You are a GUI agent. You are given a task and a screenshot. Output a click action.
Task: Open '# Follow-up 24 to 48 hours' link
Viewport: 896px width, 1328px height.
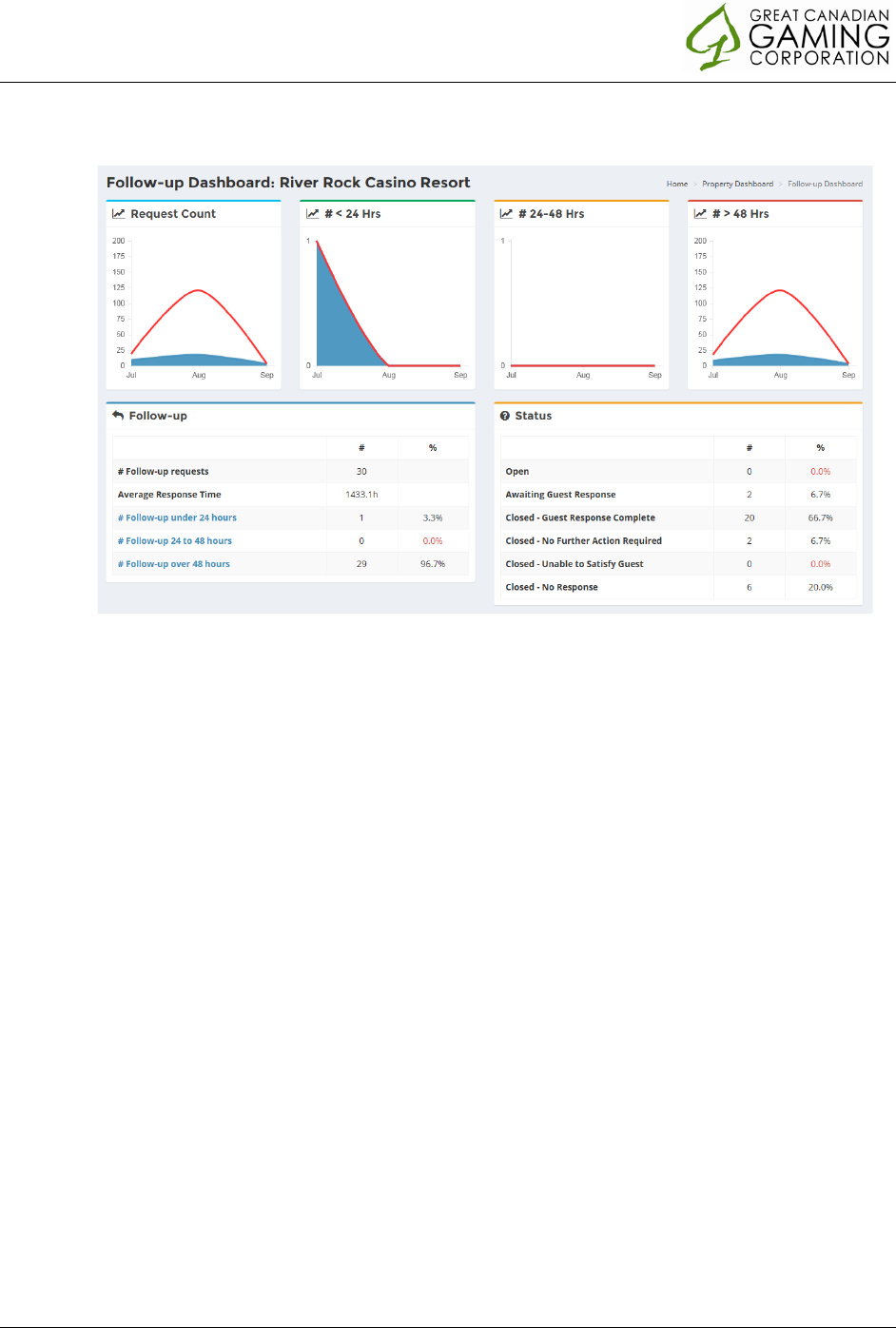pos(175,540)
